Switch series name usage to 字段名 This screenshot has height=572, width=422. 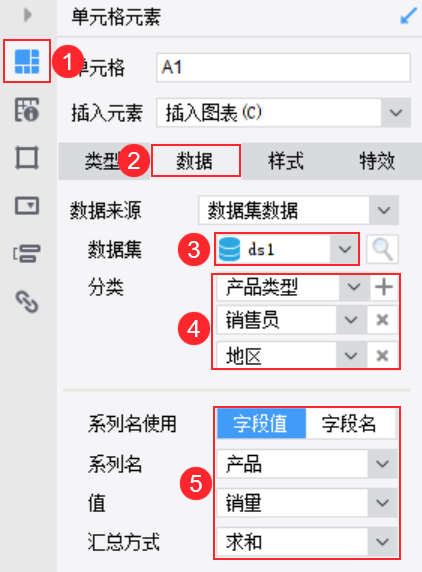pyautogui.click(x=351, y=424)
